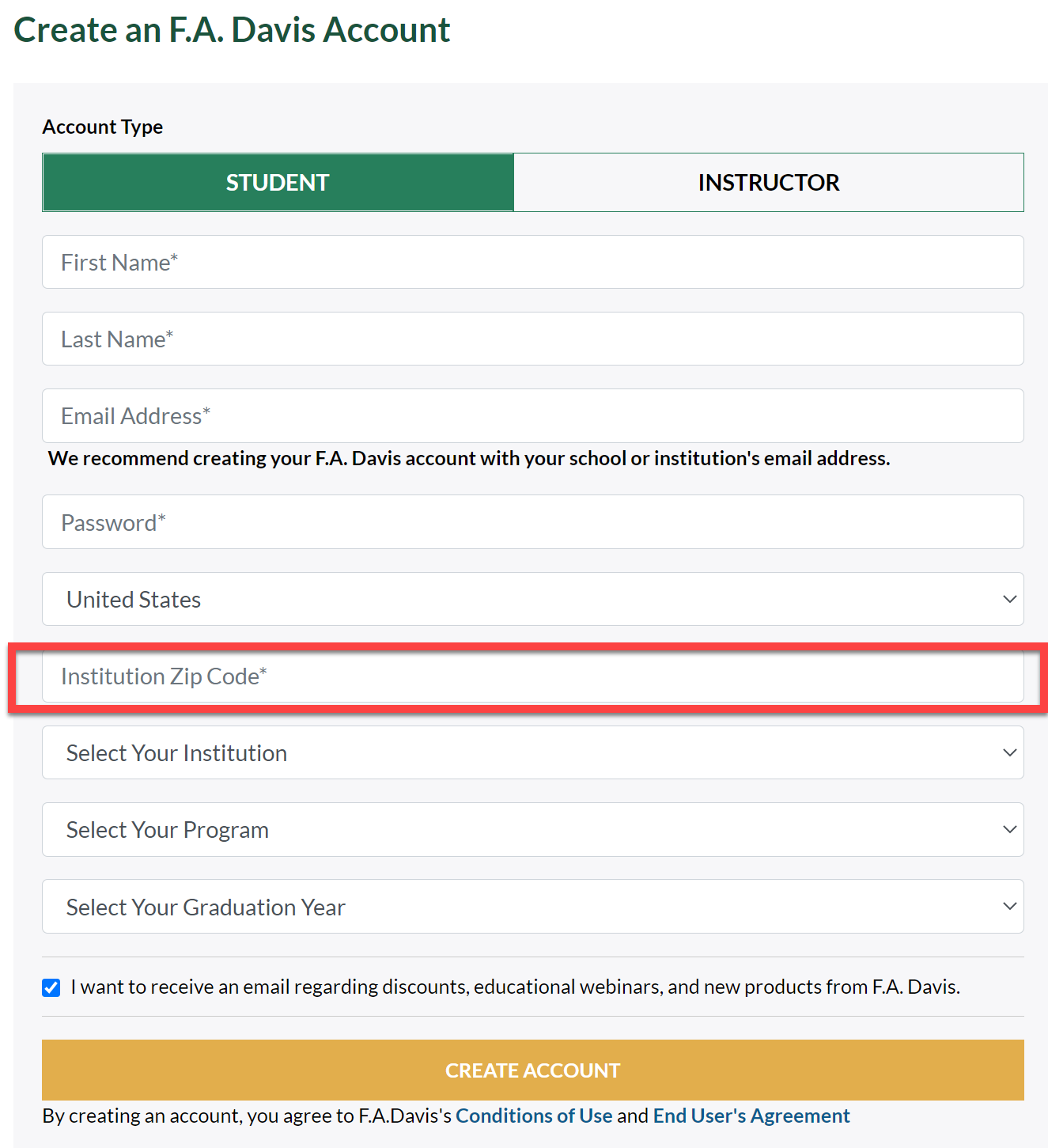The image size is (1048, 1148).
Task: Uncheck the marketing email opt-in checkbox
Action: [51, 987]
